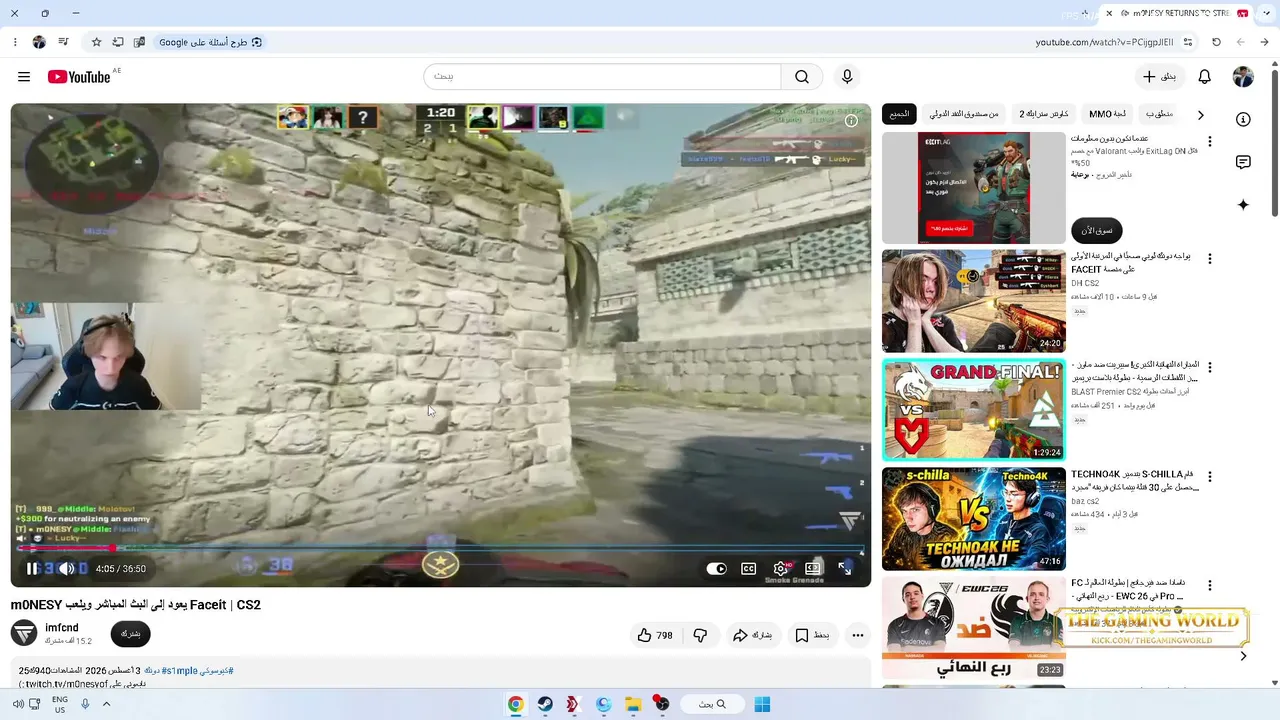Open the YouTube guide hamburger menu
Viewport: 1280px width, 720px height.
pos(24,77)
